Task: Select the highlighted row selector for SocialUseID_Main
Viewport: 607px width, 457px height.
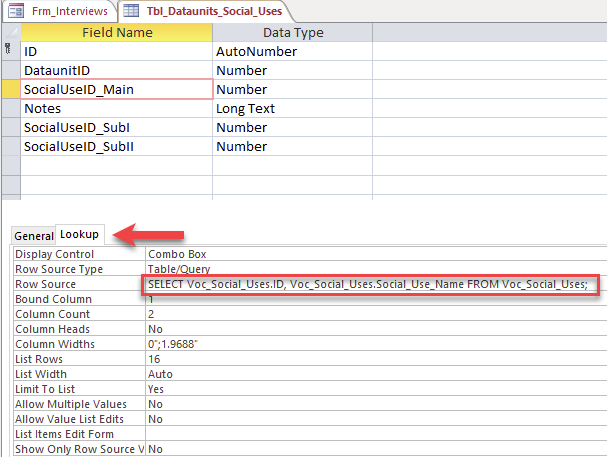Action: click(x=10, y=89)
